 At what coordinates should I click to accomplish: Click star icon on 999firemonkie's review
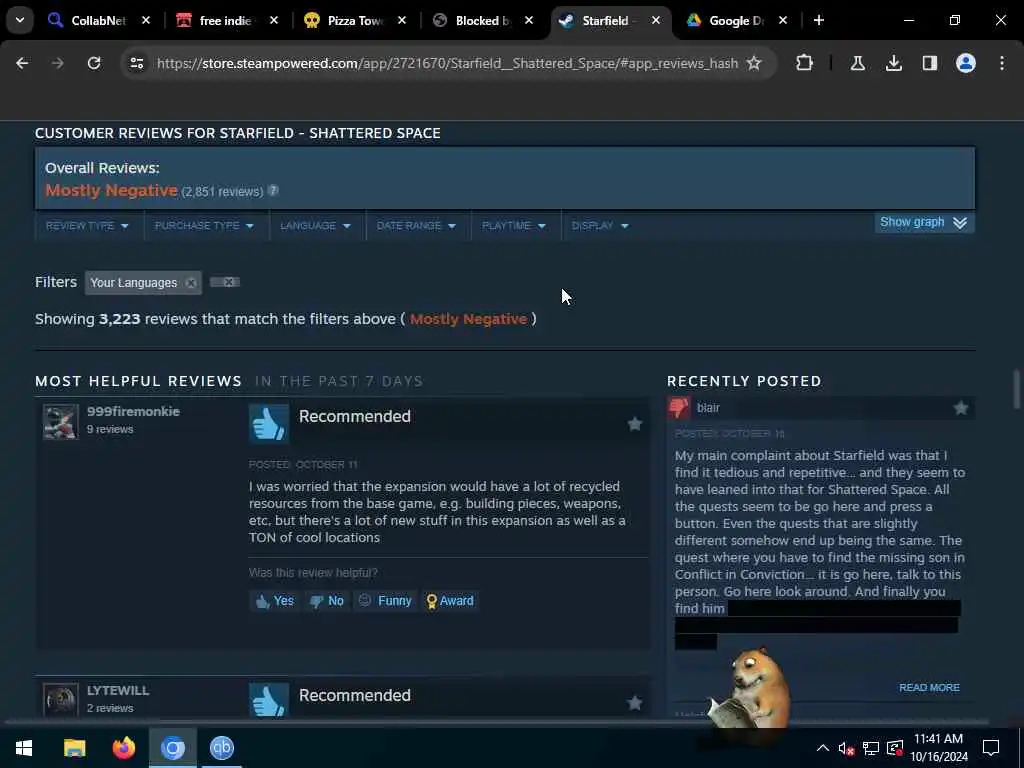pyautogui.click(x=635, y=424)
